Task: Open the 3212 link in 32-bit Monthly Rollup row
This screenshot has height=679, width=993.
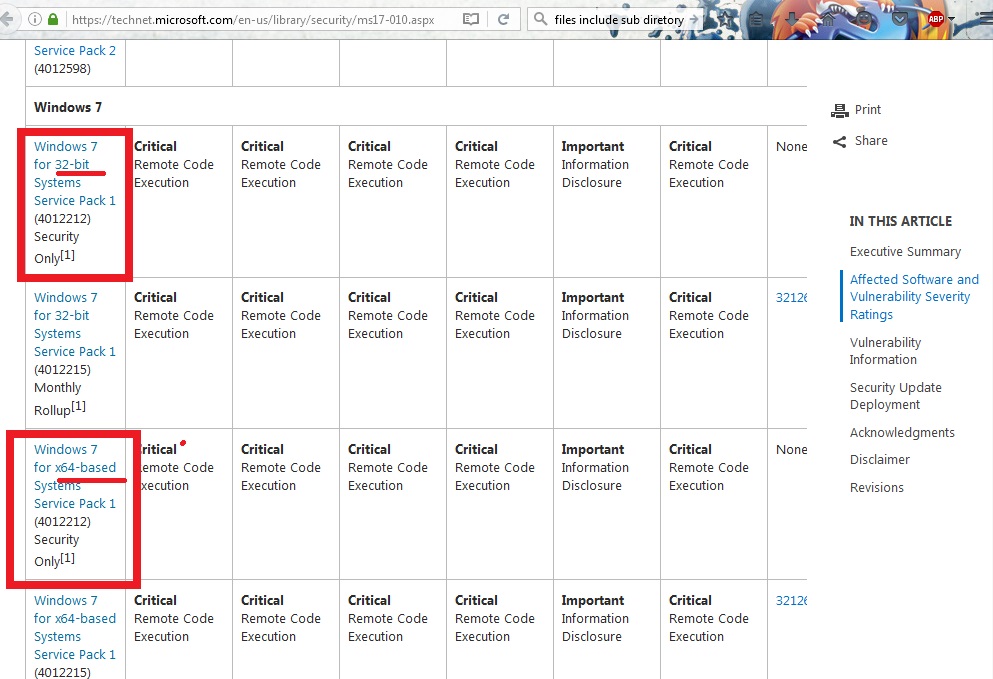Action: 791,297
